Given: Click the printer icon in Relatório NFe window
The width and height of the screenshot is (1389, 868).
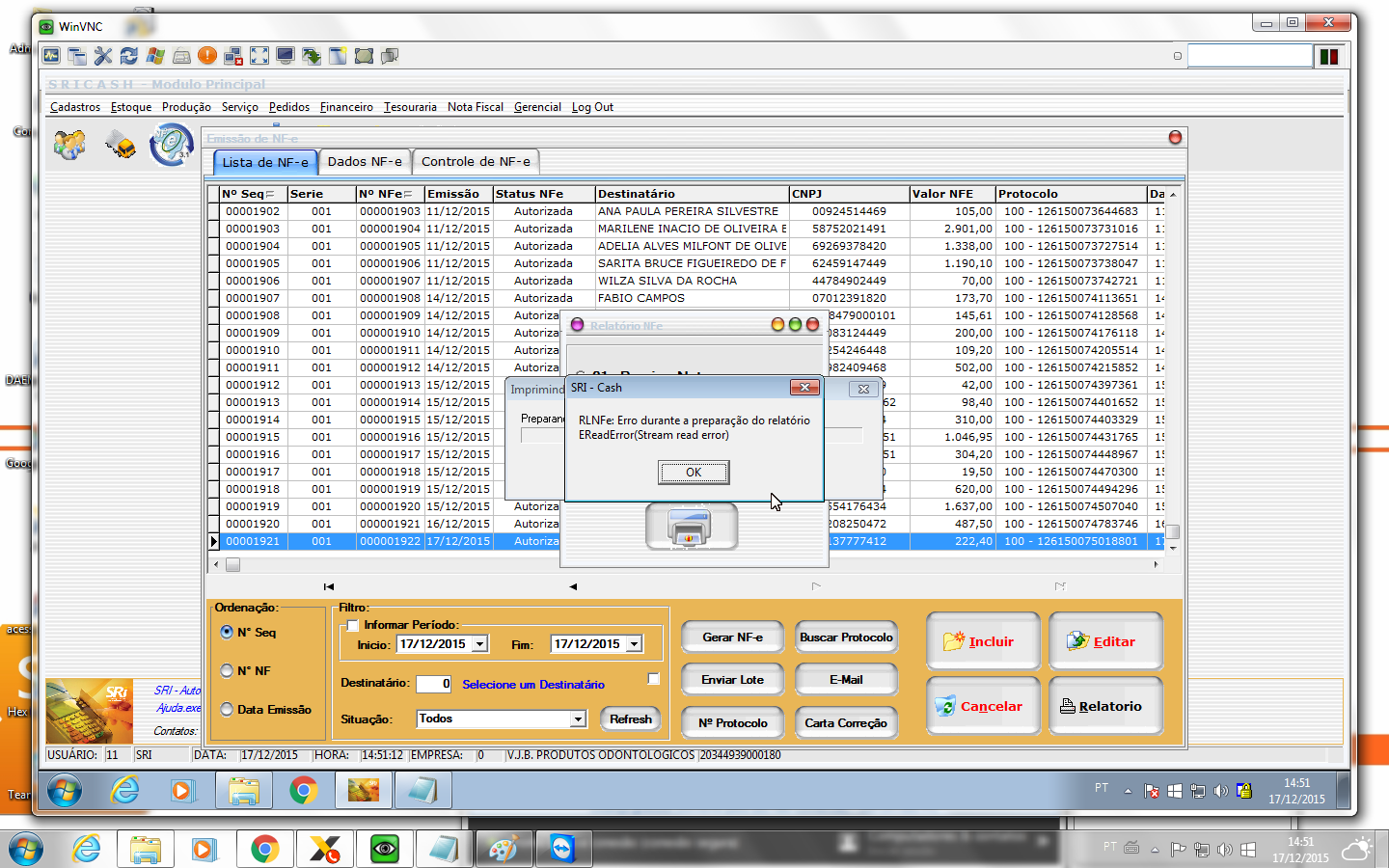Looking at the screenshot, I should (x=692, y=527).
